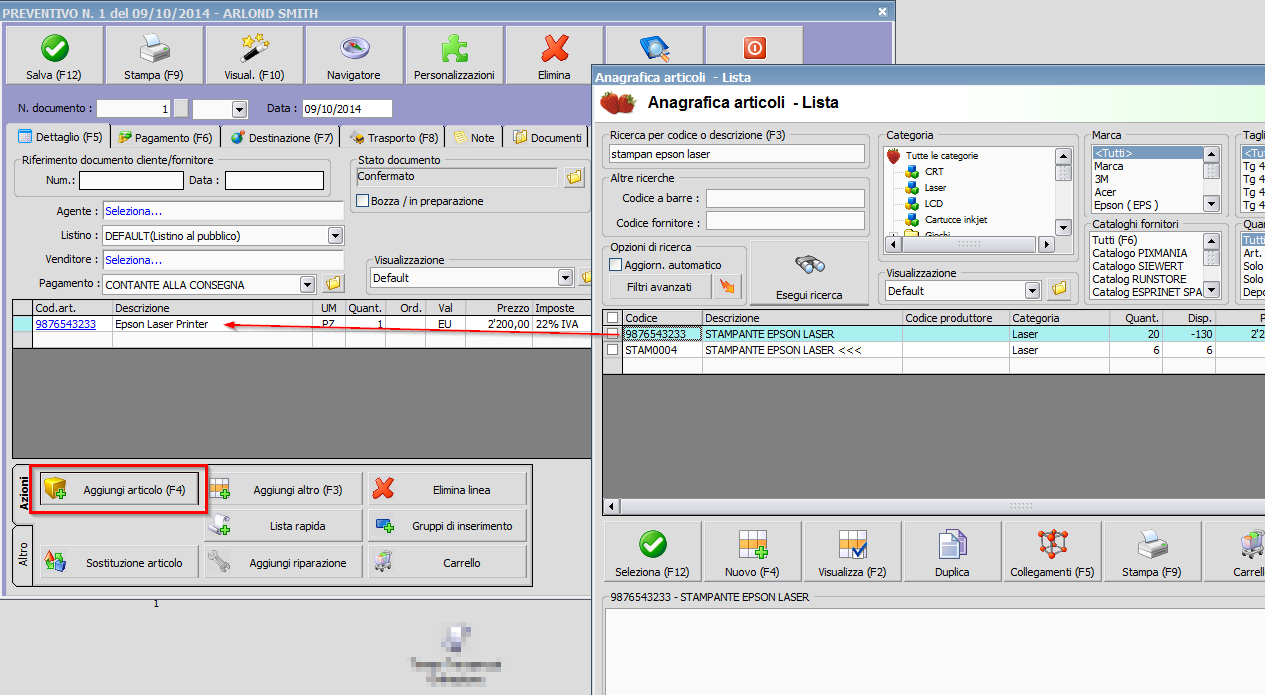This screenshot has height=695, width=1265.
Task: Click the red power exit toolbar button
Action: (x=754, y=46)
